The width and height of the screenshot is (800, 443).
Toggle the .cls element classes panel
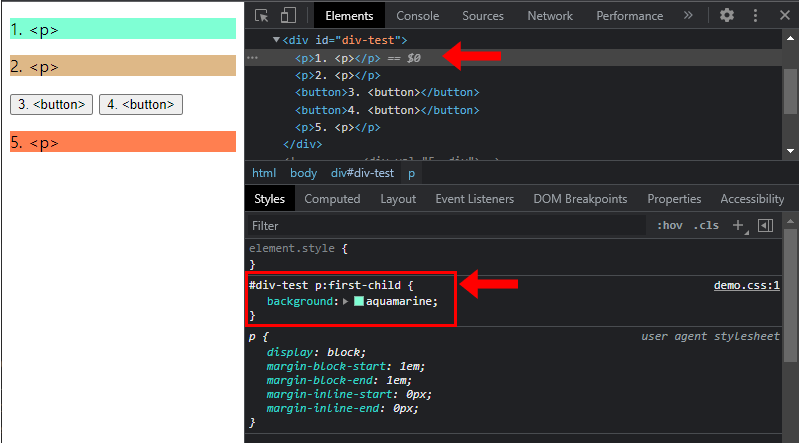click(x=706, y=225)
